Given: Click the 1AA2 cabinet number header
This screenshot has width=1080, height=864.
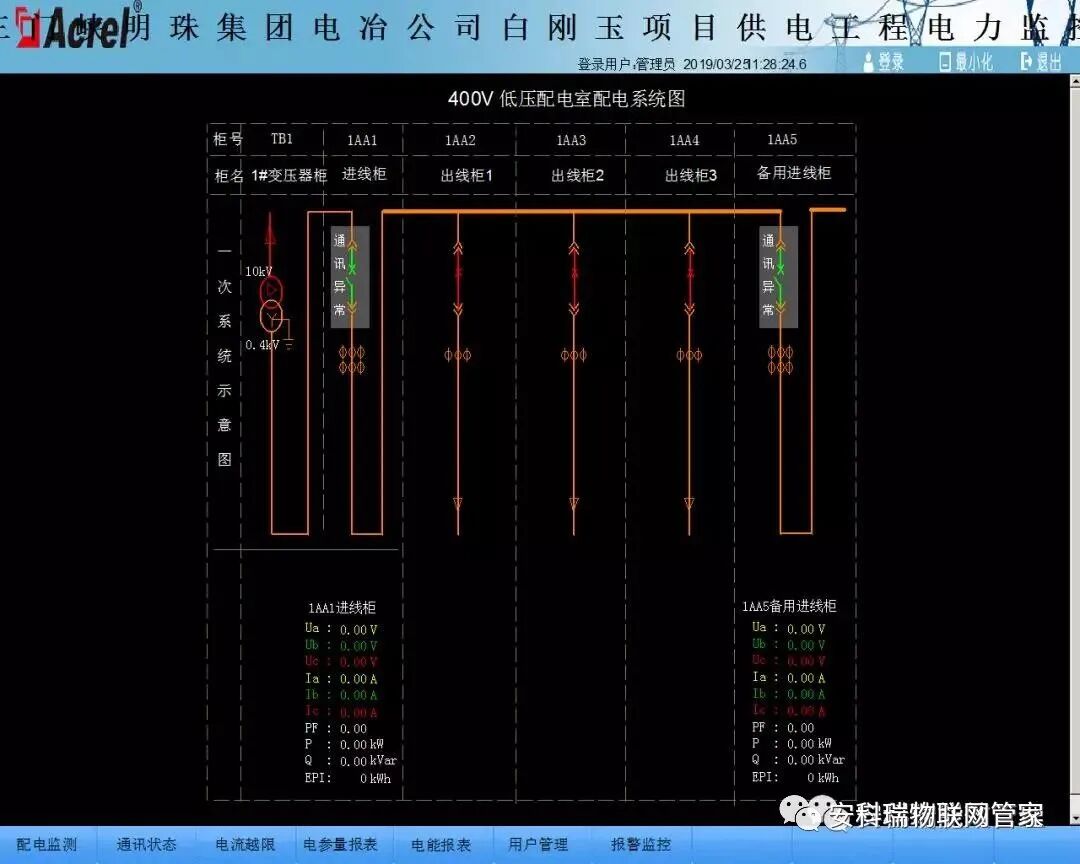Looking at the screenshot, I should (x=460, y=141).
